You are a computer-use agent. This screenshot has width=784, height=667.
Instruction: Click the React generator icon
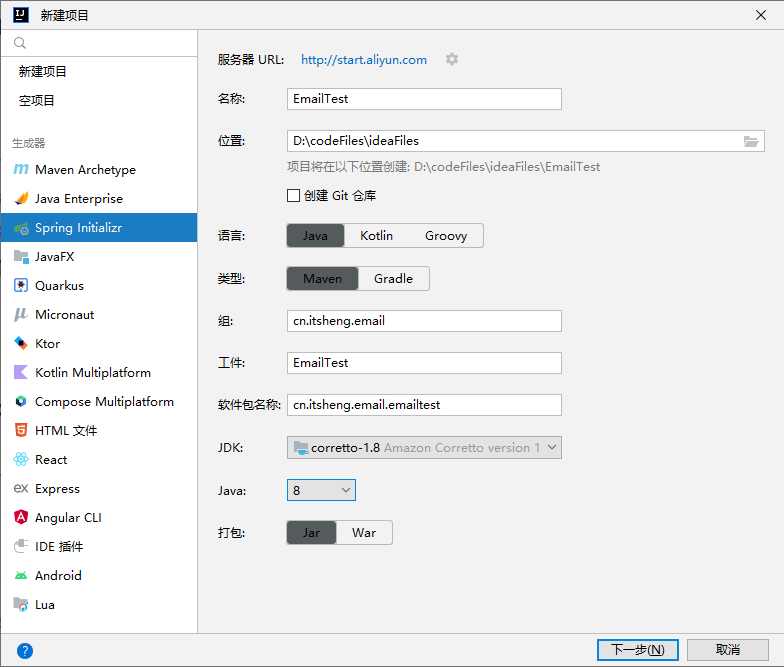[x=21, y=460]
